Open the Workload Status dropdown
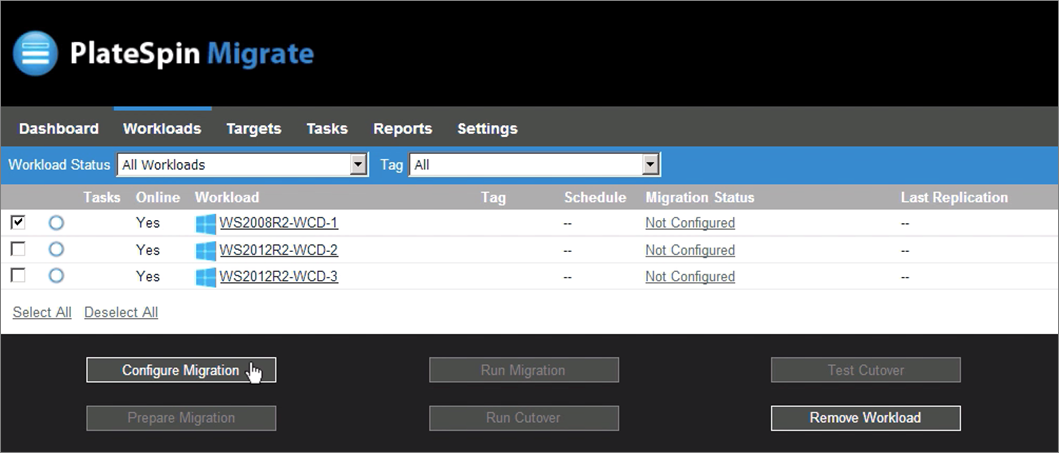Screen dimensions: 1059x453 coord(242,165)
